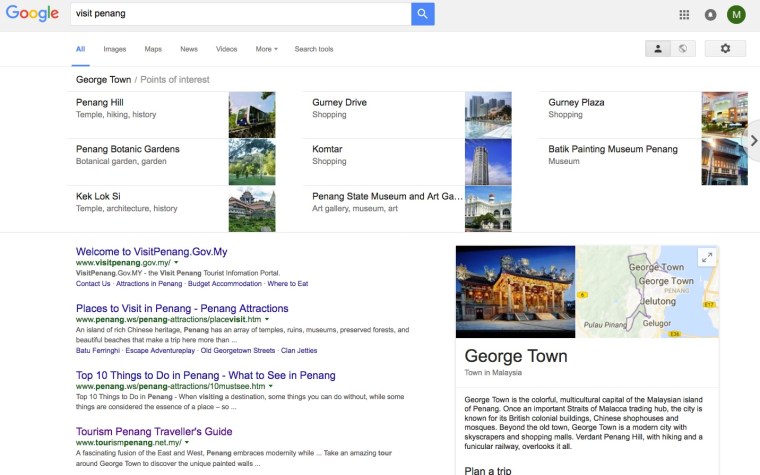Switch to the Maps tab

153,49
